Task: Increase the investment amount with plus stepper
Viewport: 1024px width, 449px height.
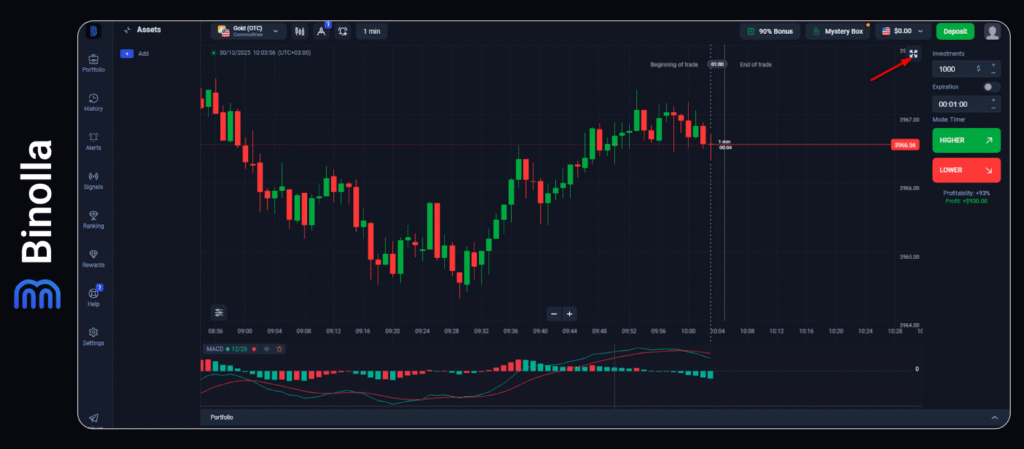Action: 992,65
